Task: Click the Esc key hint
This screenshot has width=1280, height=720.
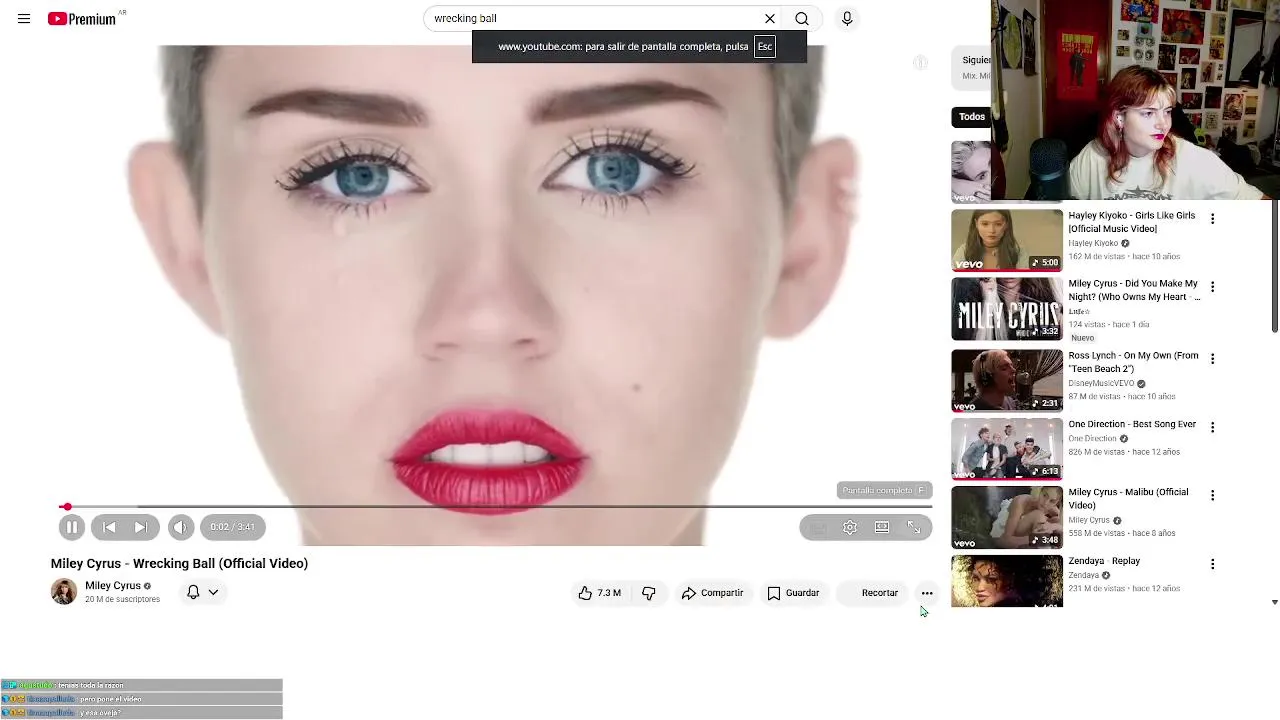Action: coord(765,46)
